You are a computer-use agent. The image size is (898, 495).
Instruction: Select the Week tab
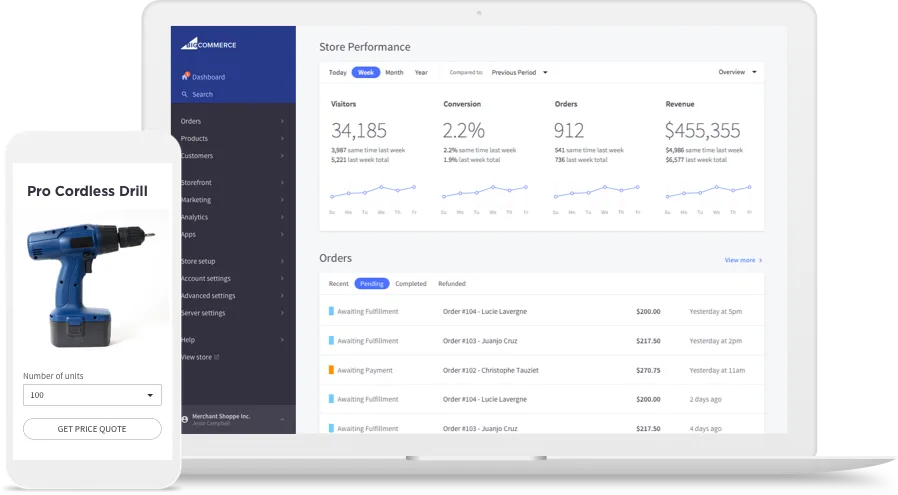pos(366,72)
